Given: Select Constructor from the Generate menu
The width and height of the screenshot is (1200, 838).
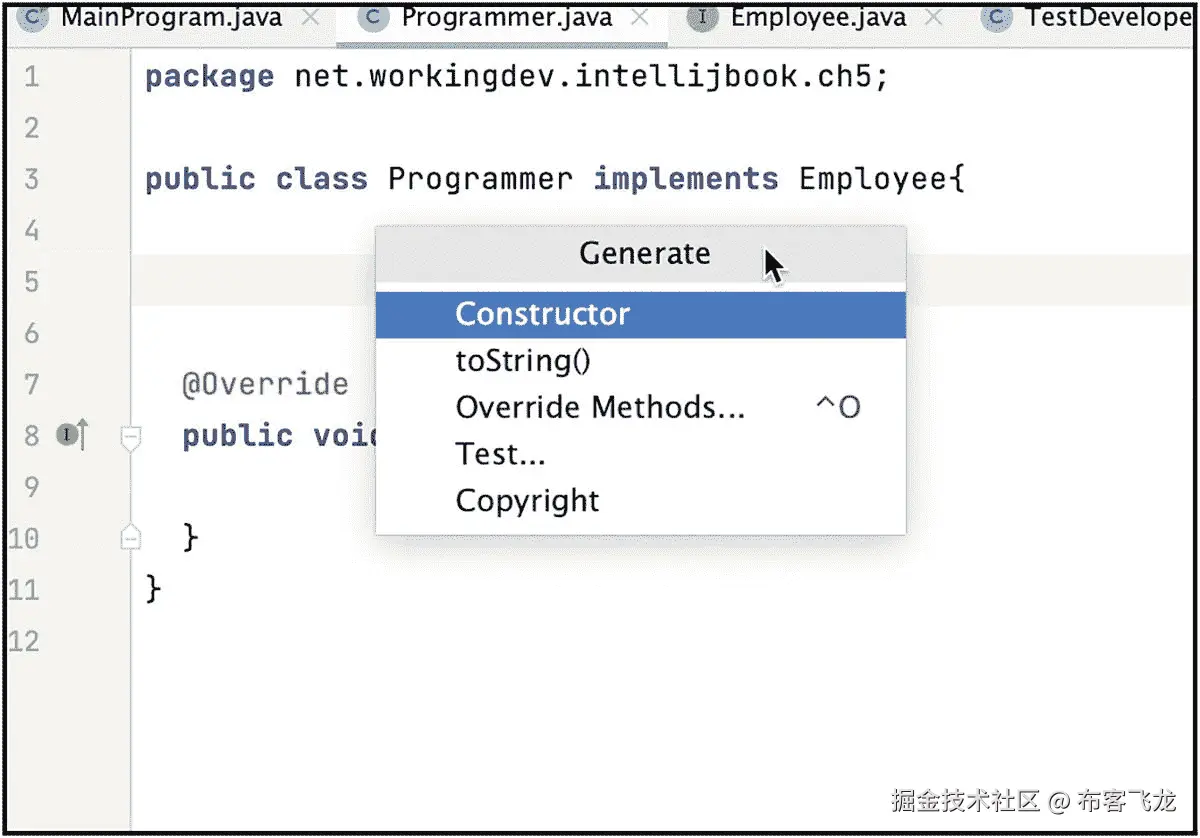Looking at the screenshot, I should tap(542, 314).
